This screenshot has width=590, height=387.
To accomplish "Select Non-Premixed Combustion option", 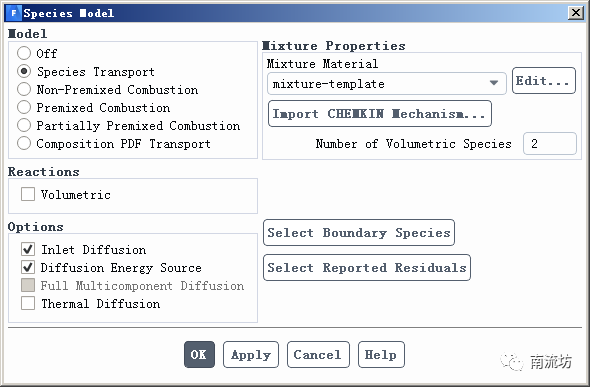I will click(x=24, y=90).
